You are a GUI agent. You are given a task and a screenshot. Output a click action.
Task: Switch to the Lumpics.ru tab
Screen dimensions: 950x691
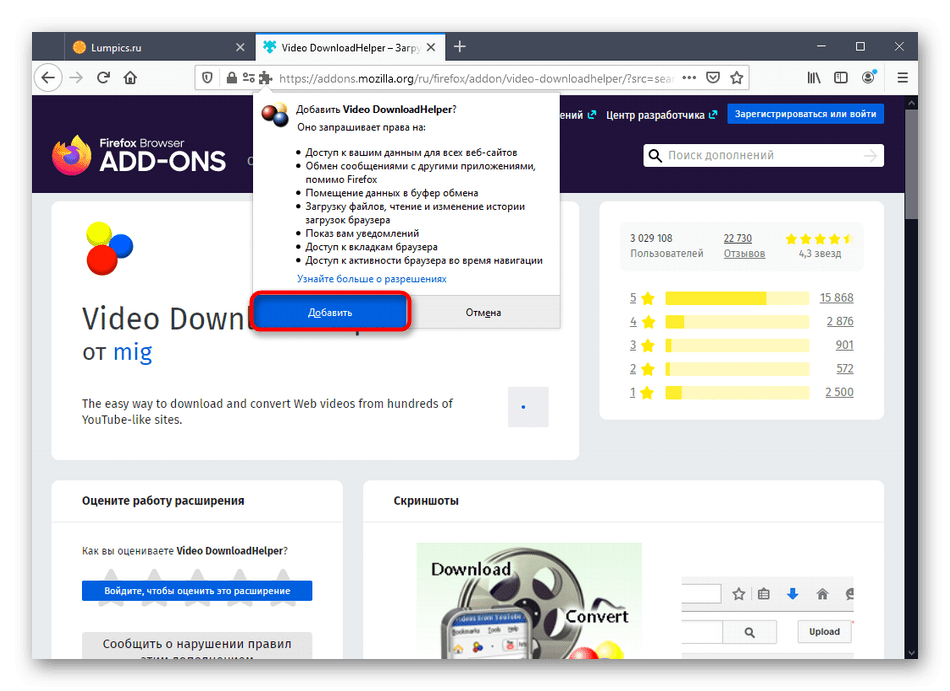159,47
